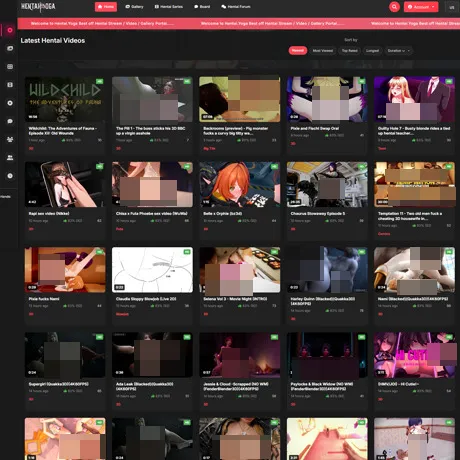This screenshot has width=460, height=460.
Task: Click the bottom round sidebar icon
Action: click(10, 176)
